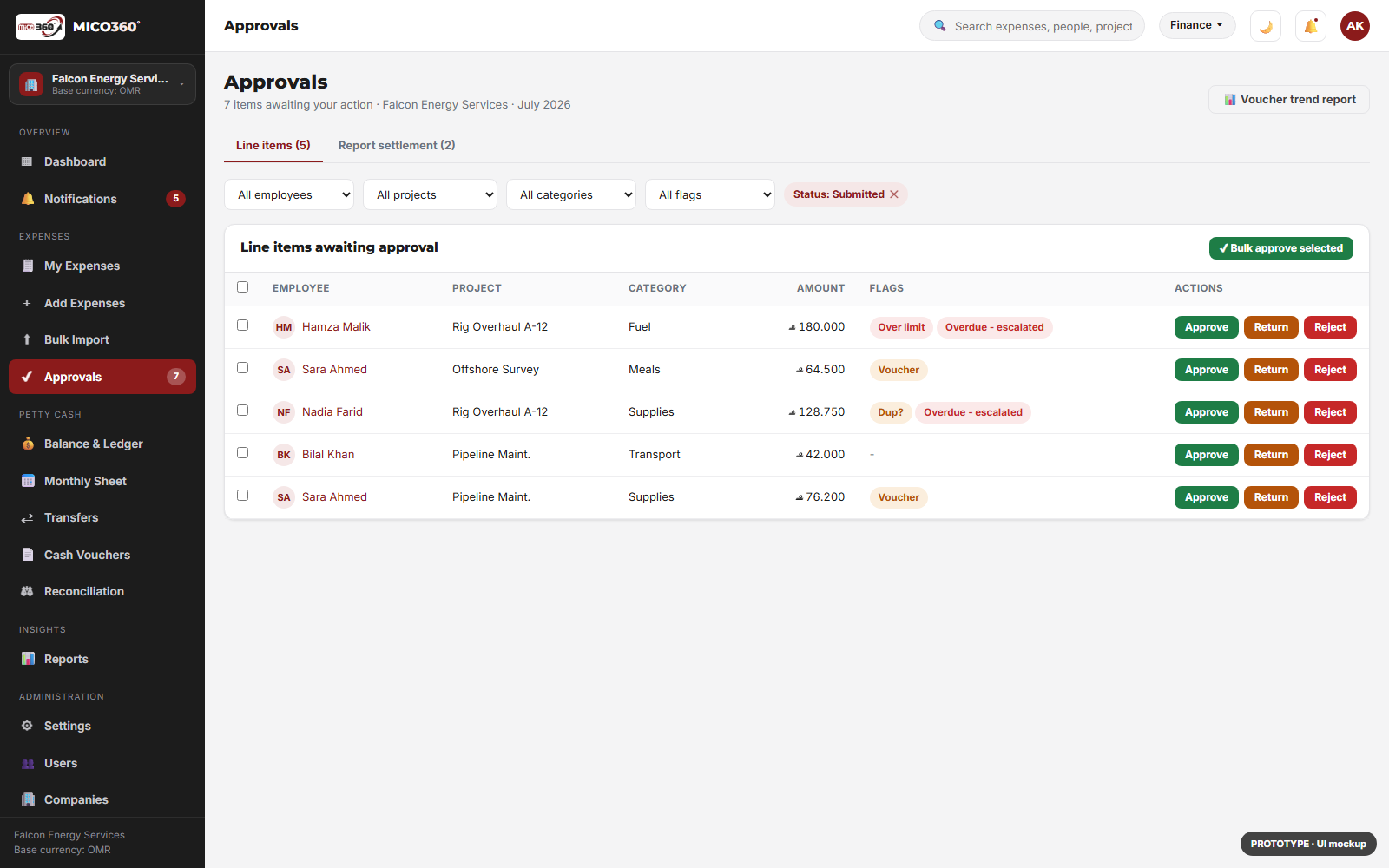Open Hamza Malik employee link
The height and width of the screenshot is (868, 1389).
(x=336, y=327)
